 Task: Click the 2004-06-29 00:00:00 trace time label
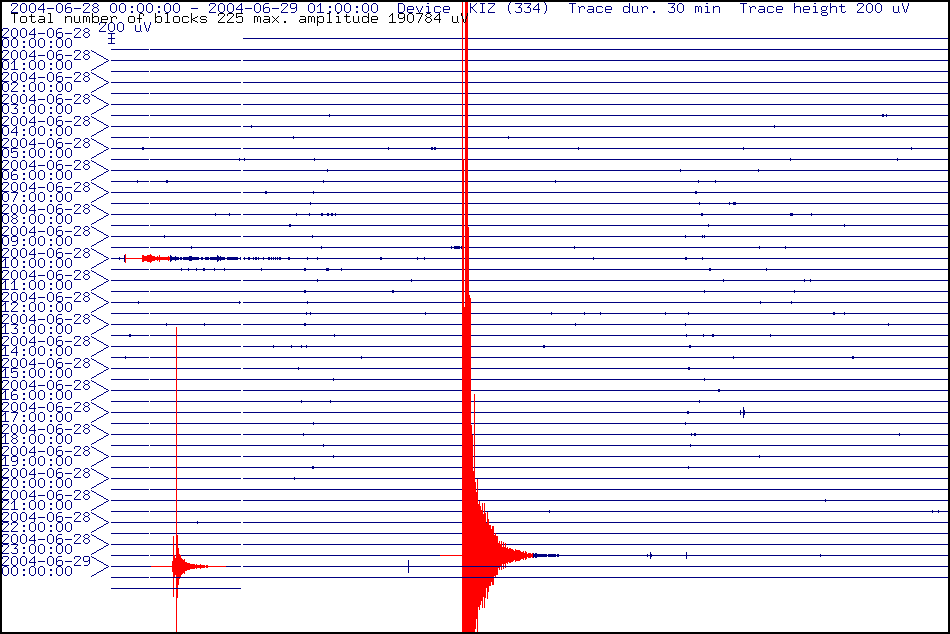(x=46, y=567)
